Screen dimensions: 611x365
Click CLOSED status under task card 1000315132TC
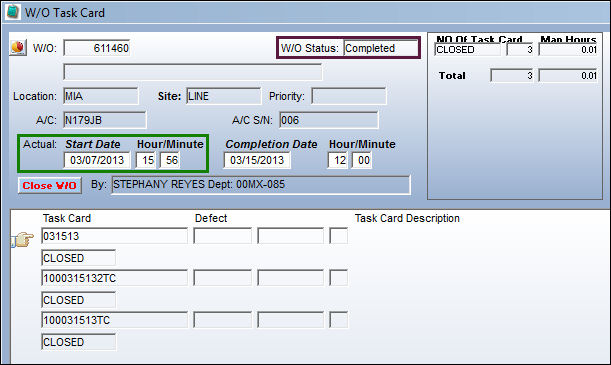click(78, 300)
